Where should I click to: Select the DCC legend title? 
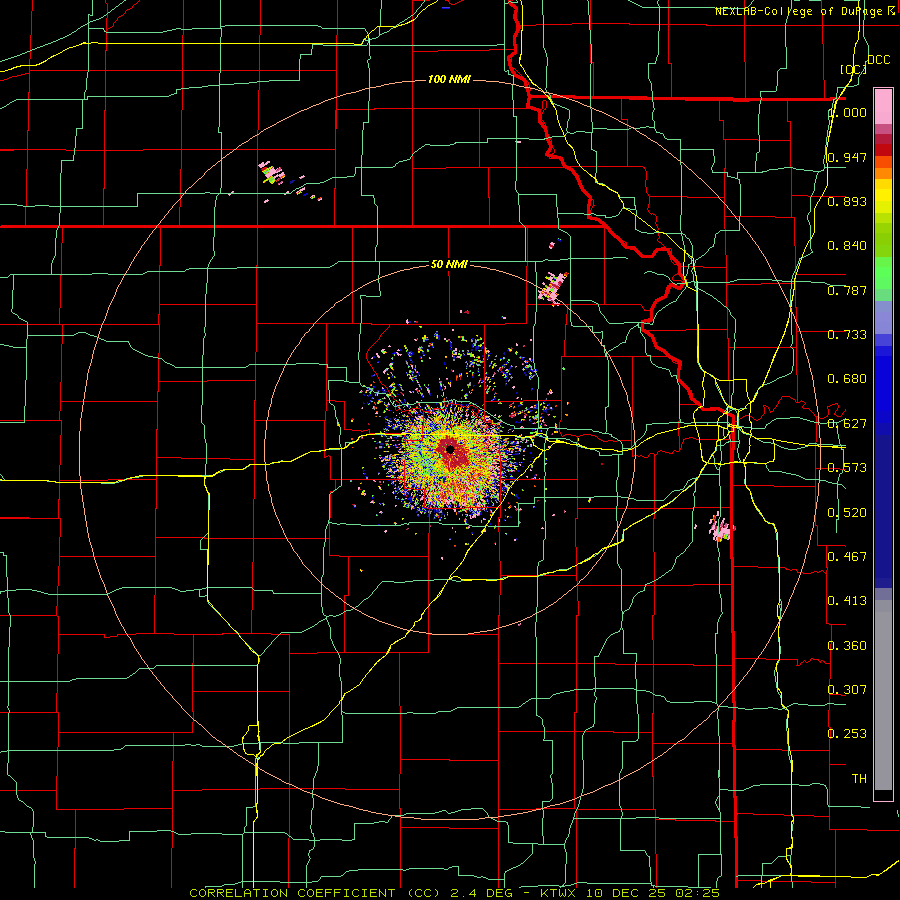click(x=878, y=60)
